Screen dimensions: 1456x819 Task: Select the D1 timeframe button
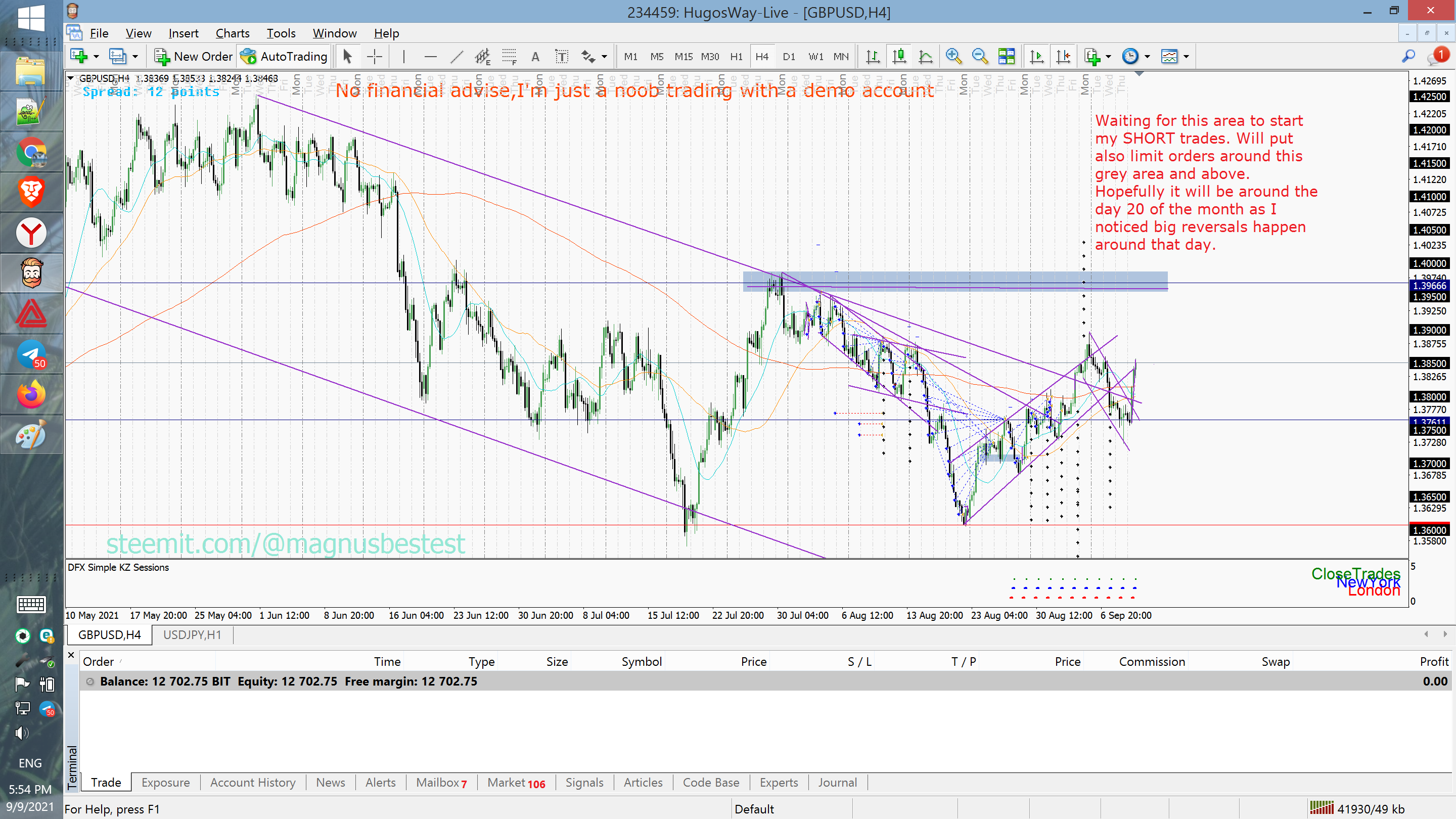click(789, 57)
